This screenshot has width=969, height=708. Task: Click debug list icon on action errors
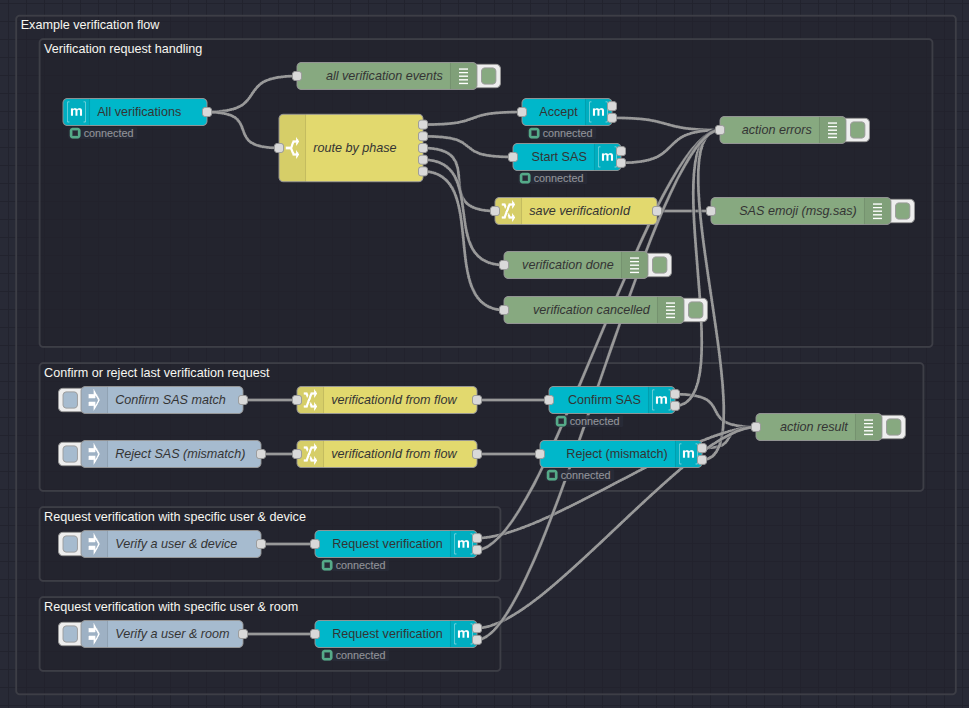832,130
